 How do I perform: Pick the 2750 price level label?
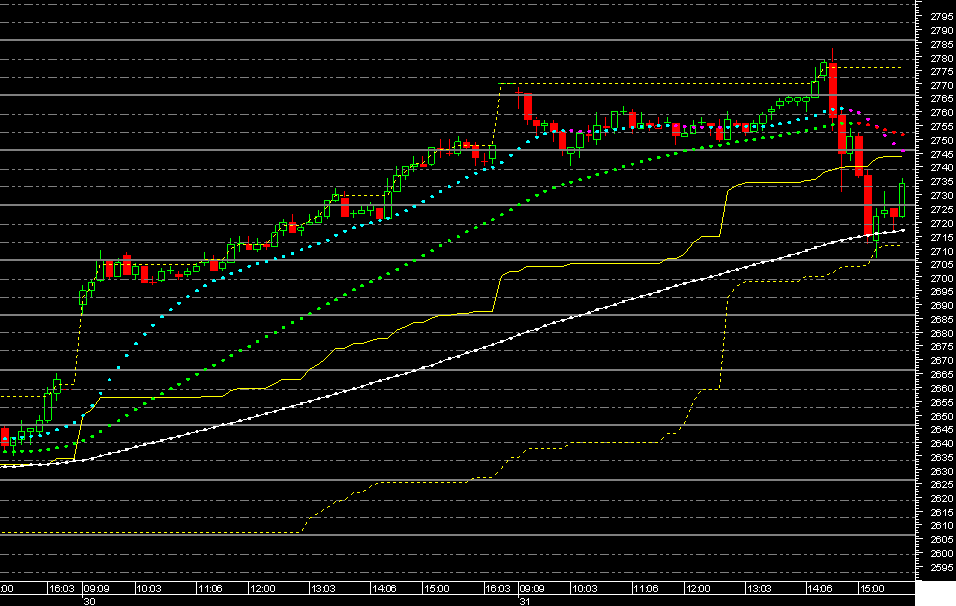(942, 140)
